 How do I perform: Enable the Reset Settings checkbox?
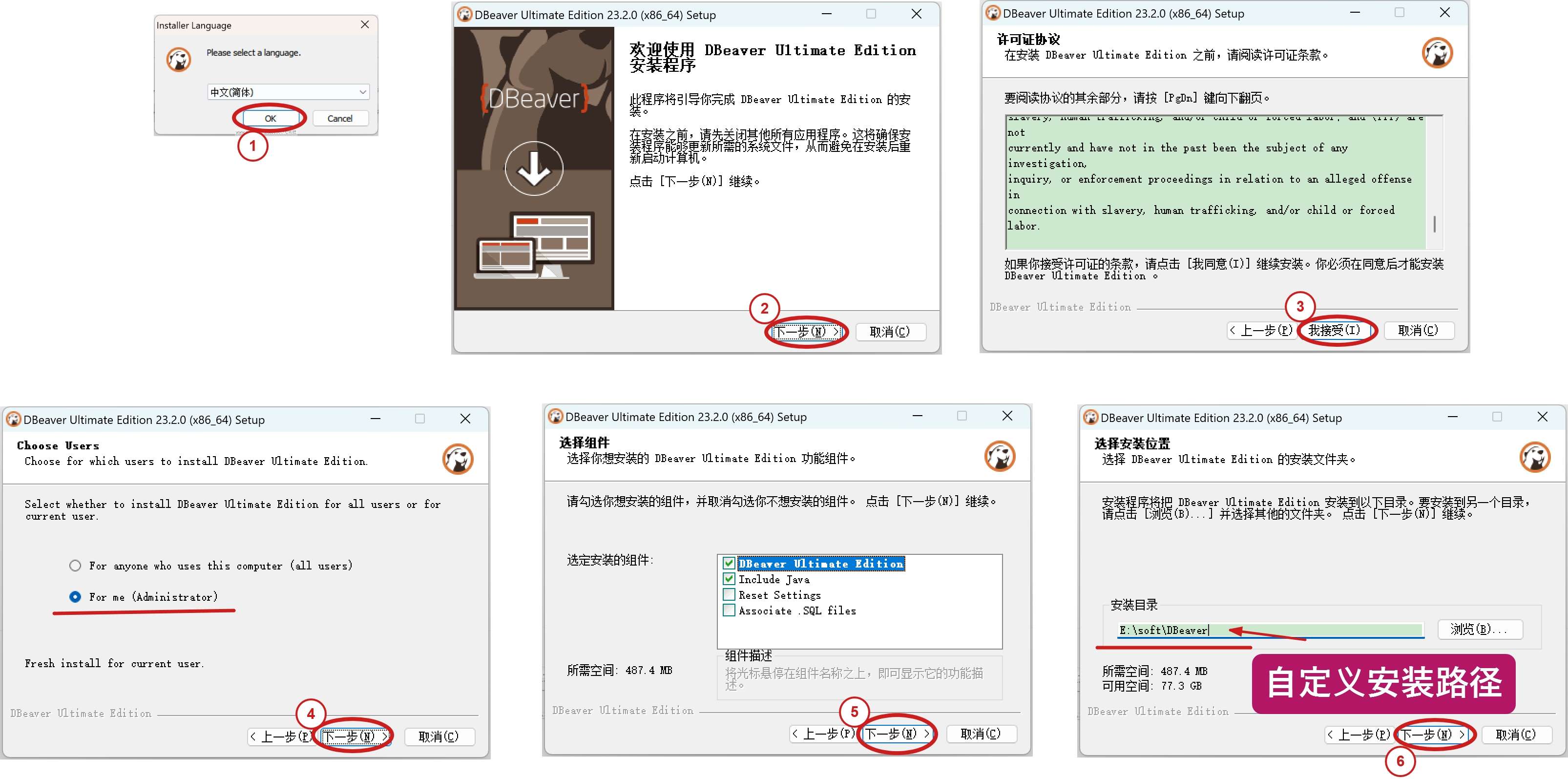coord(729,594)
